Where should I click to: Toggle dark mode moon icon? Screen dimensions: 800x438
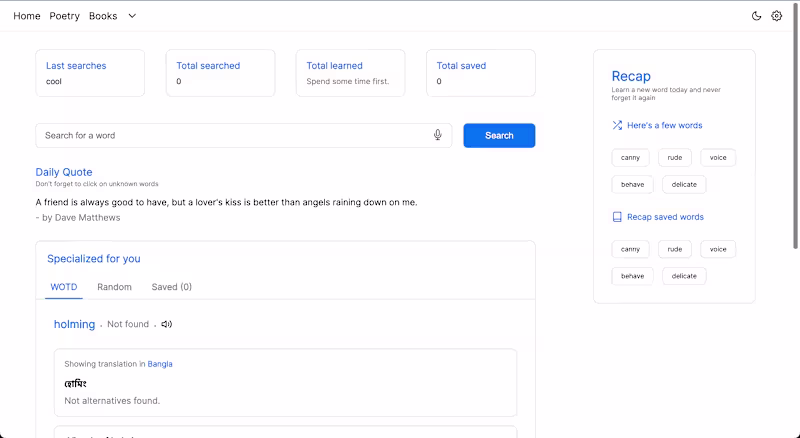point(757,16)
